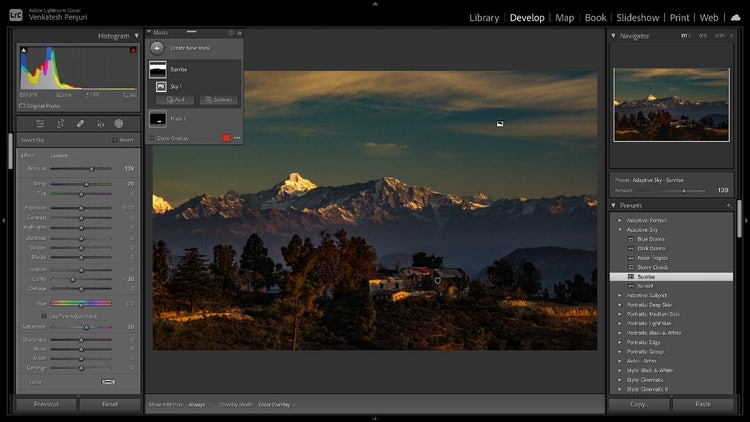750x422 pixels.
Task: Open the Effect Custom dropdown
Action: (x=61, y=155)
